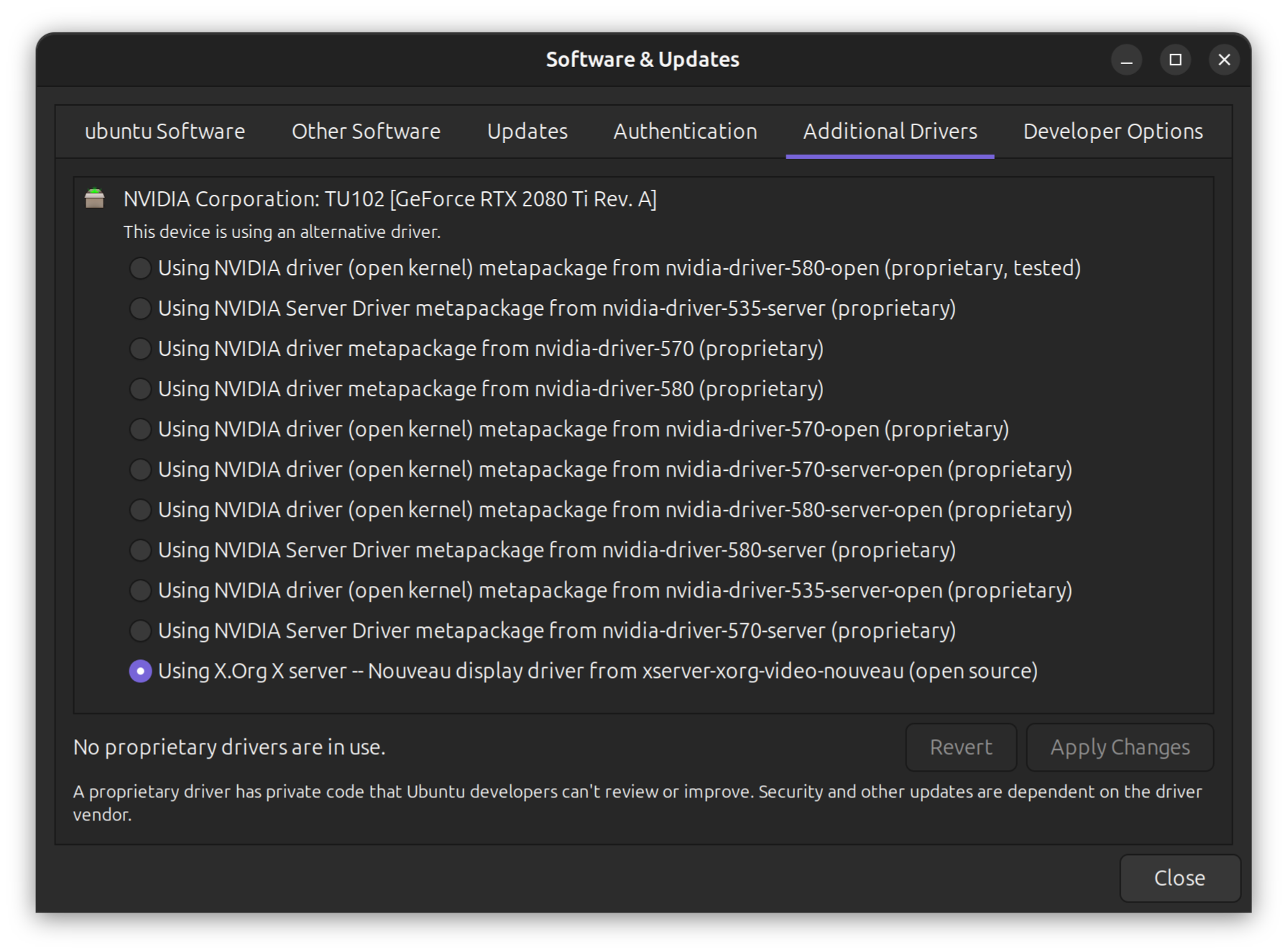Maximize the Software & Updates window
The width and height of the screenshot is (1288, 952).
click(x=1175, y=60)
